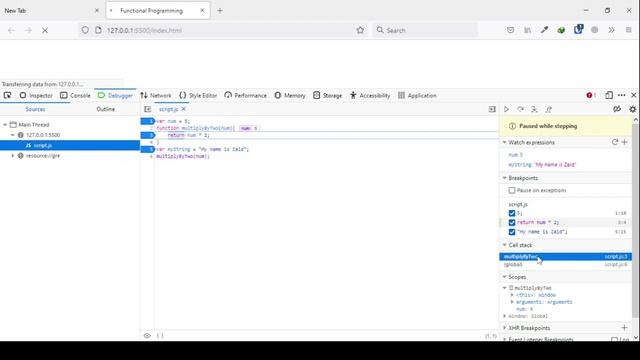The image size is (640, 360).
Task: Click the shield tracking protection icon
Action: pos(85,30)
